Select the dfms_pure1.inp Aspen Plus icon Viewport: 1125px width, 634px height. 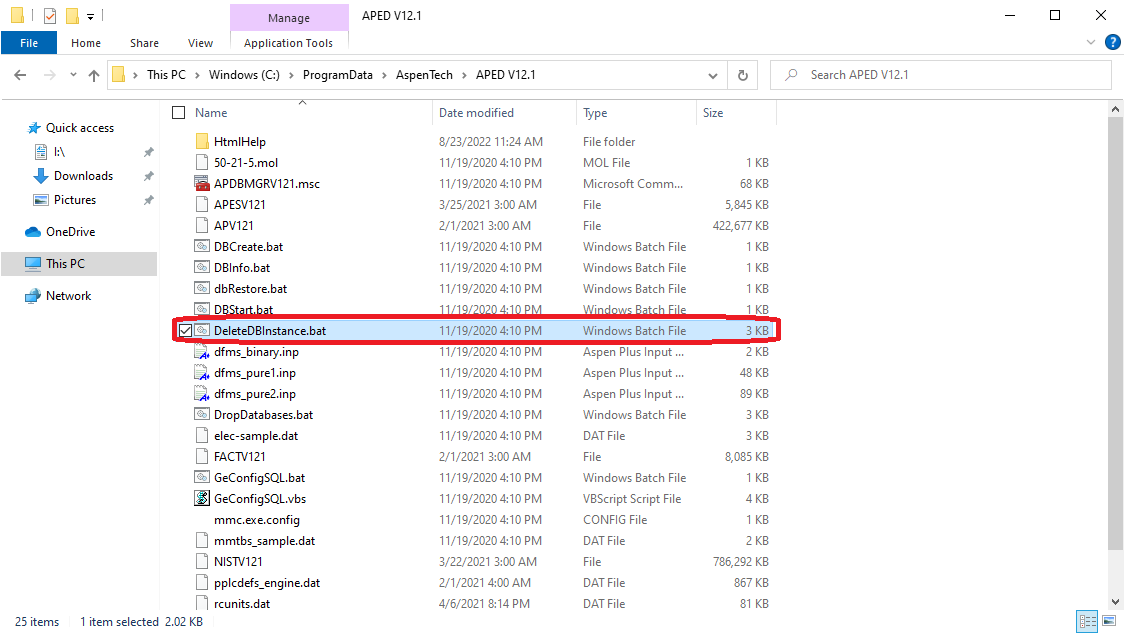click(x=202, y=373)
